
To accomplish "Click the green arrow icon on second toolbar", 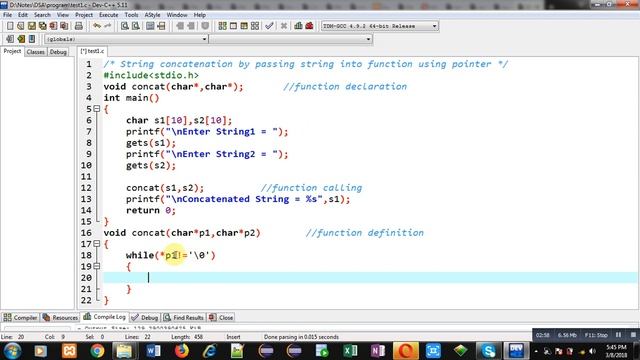I will 21,39.
